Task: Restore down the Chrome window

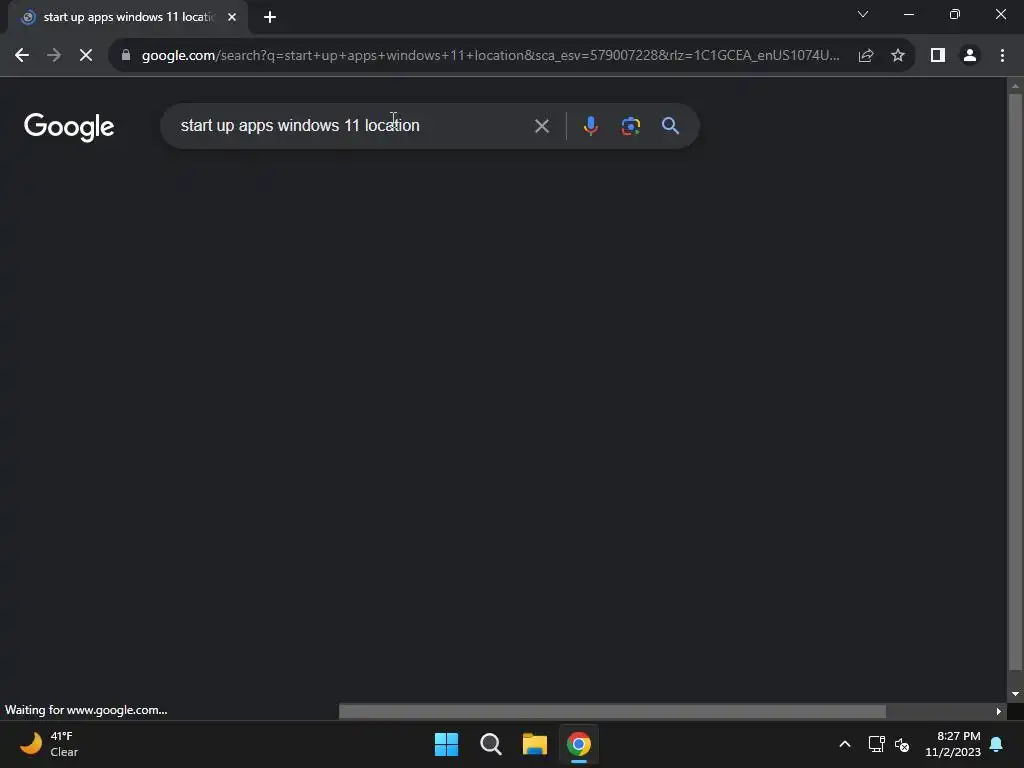Action: click(x=955, y=14)
